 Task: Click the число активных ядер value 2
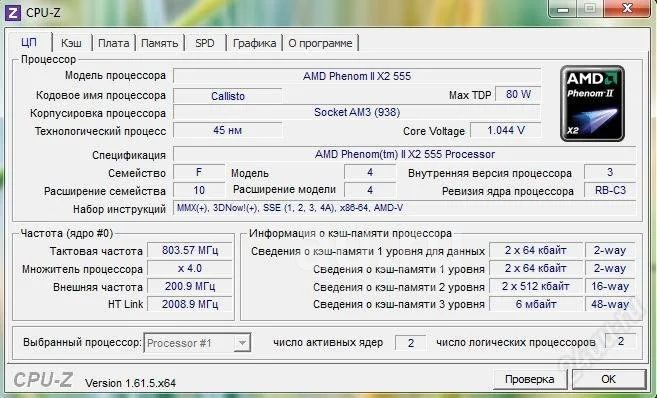[411, 343]
